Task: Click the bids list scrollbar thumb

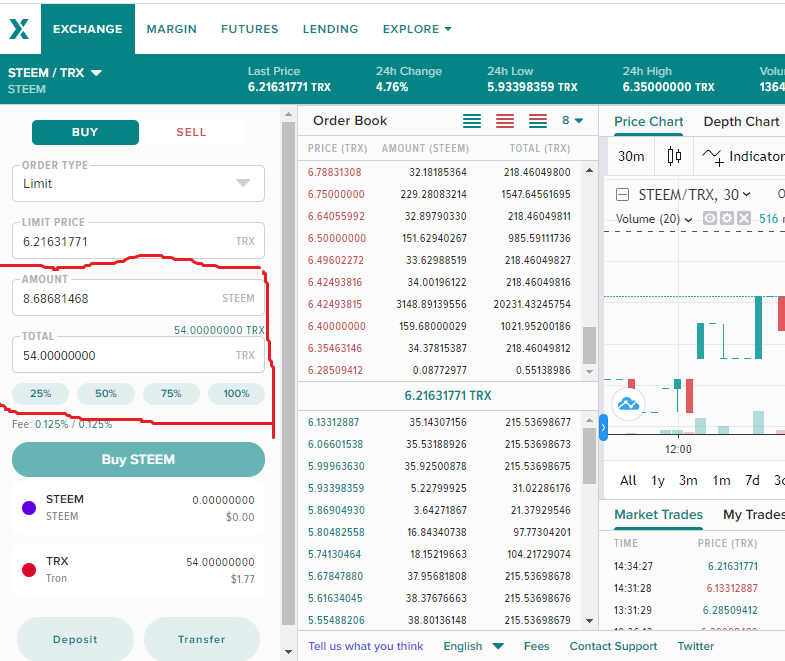Action: [589, 456]
